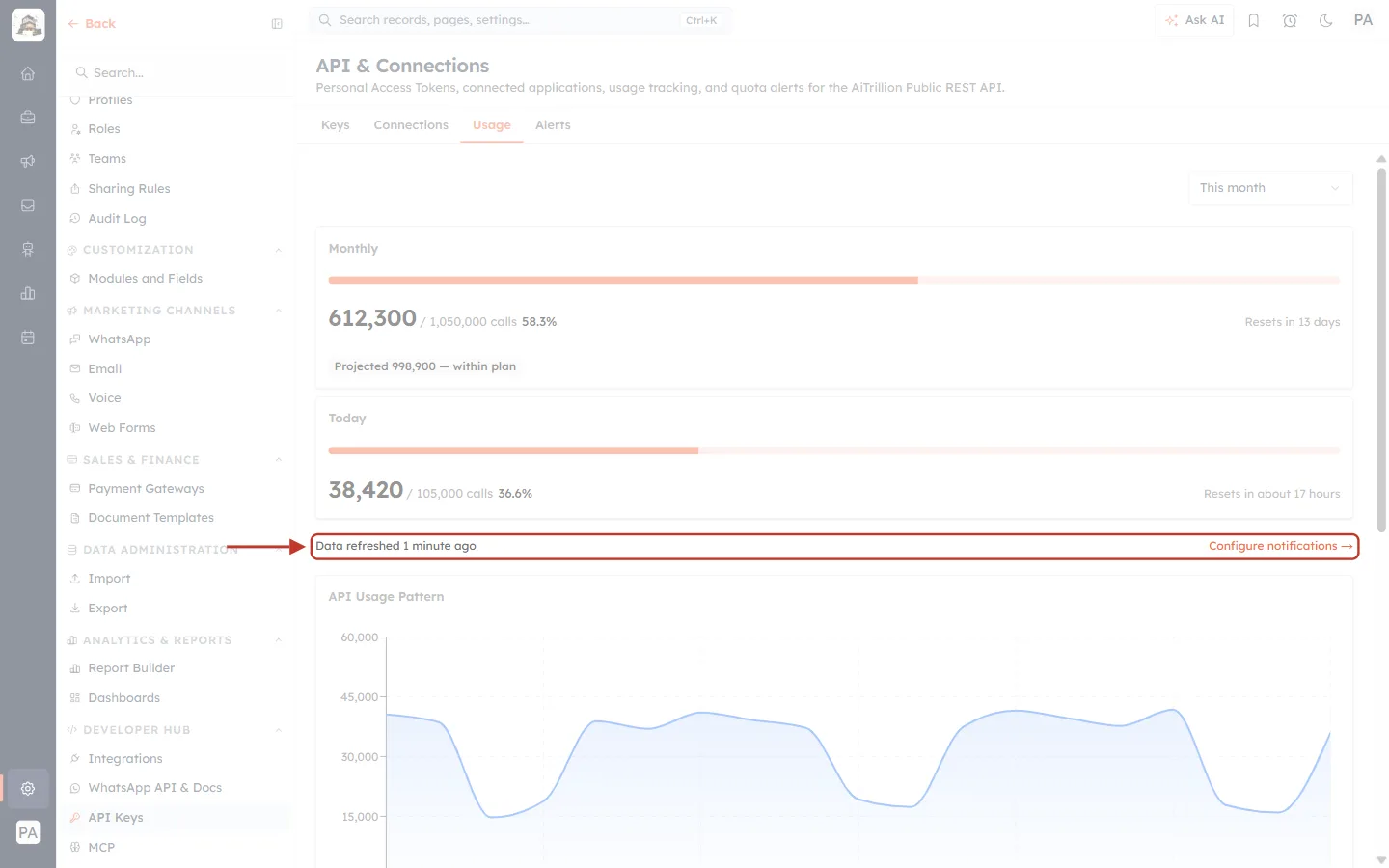Toggle dark mode with the moon icon

point(1326,20)
